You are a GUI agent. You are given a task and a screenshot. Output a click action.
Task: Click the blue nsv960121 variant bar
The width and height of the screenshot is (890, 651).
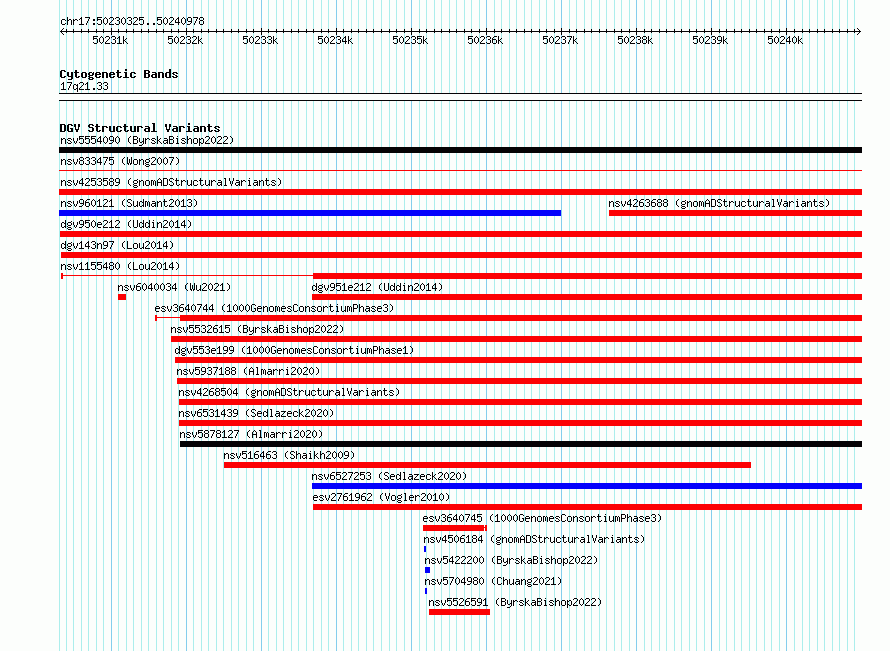310,213
